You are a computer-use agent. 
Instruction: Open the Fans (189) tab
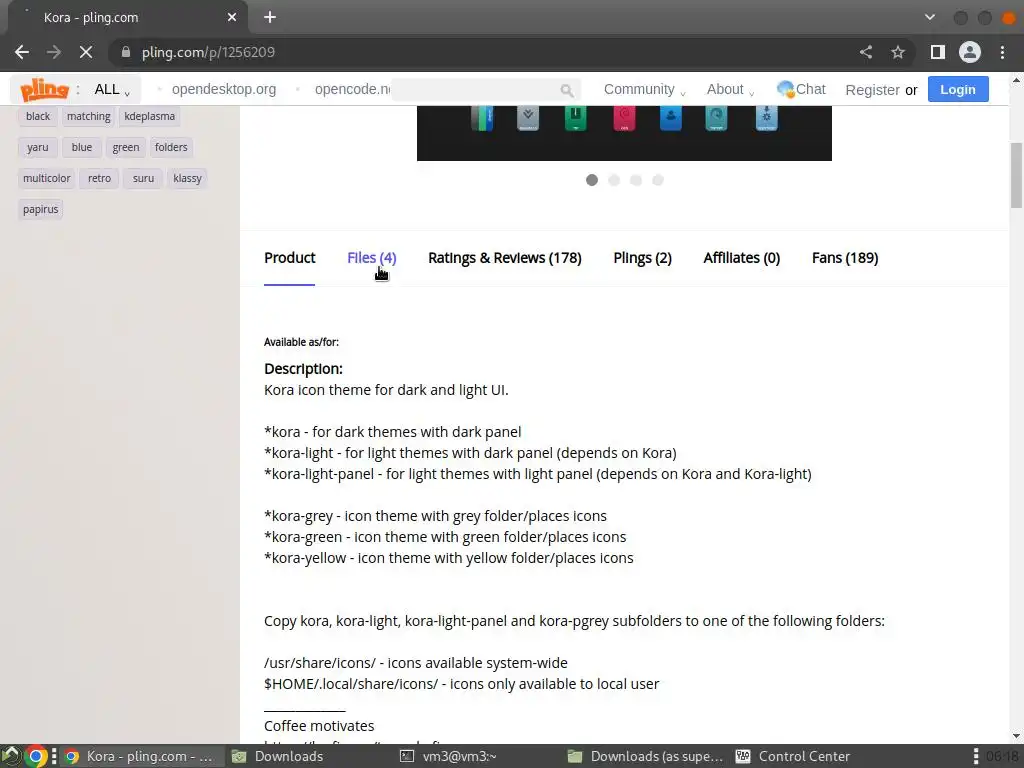point(845,258)
